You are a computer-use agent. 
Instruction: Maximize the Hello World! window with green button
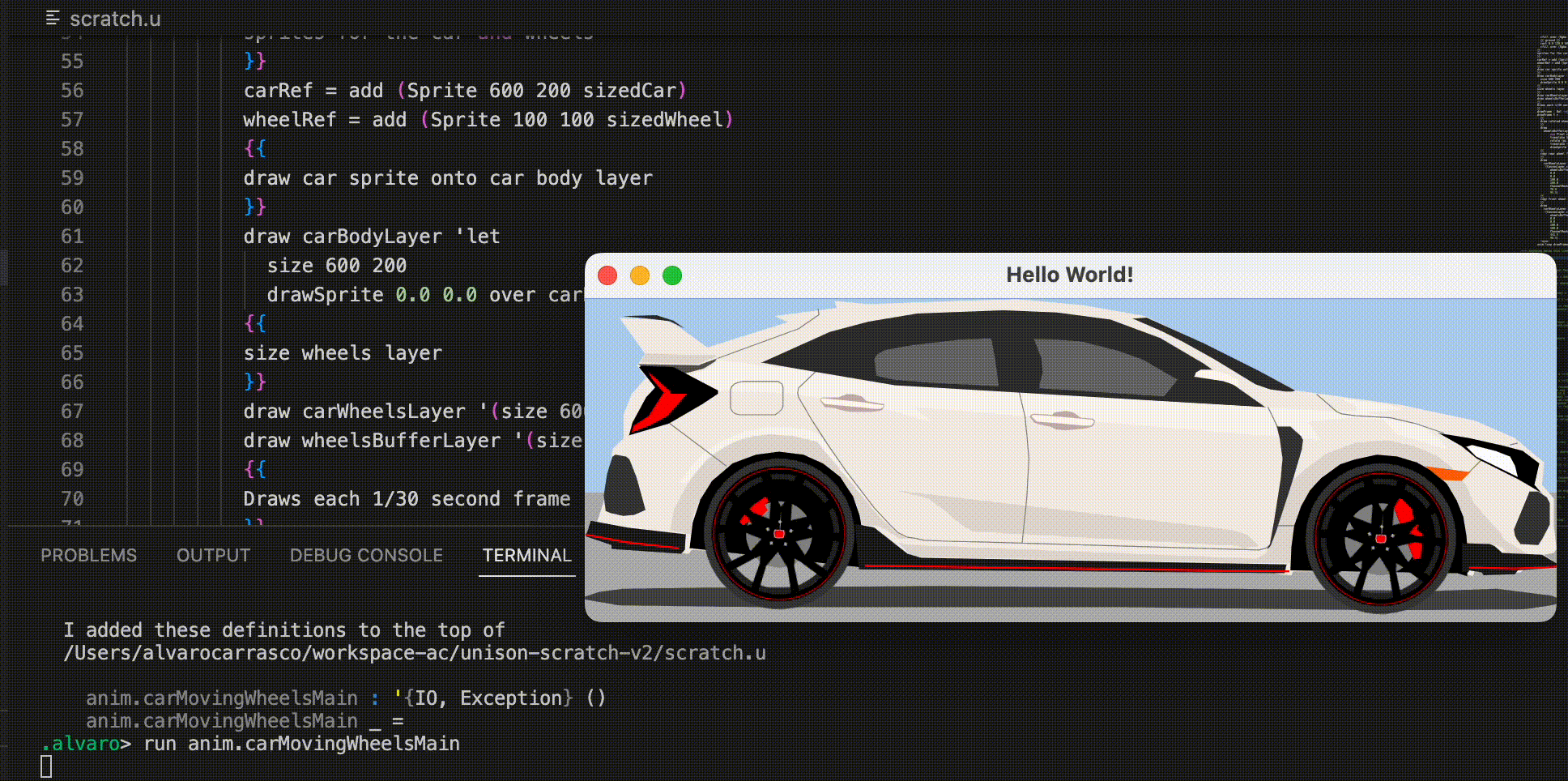tap(672, 275)
